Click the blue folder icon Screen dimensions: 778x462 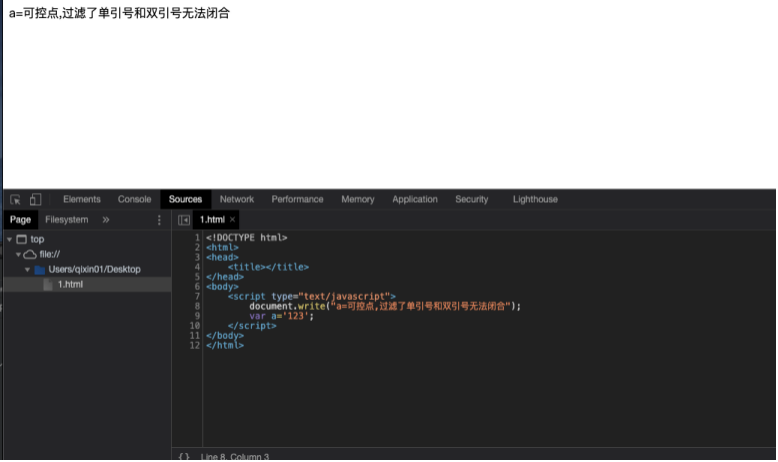40,269
